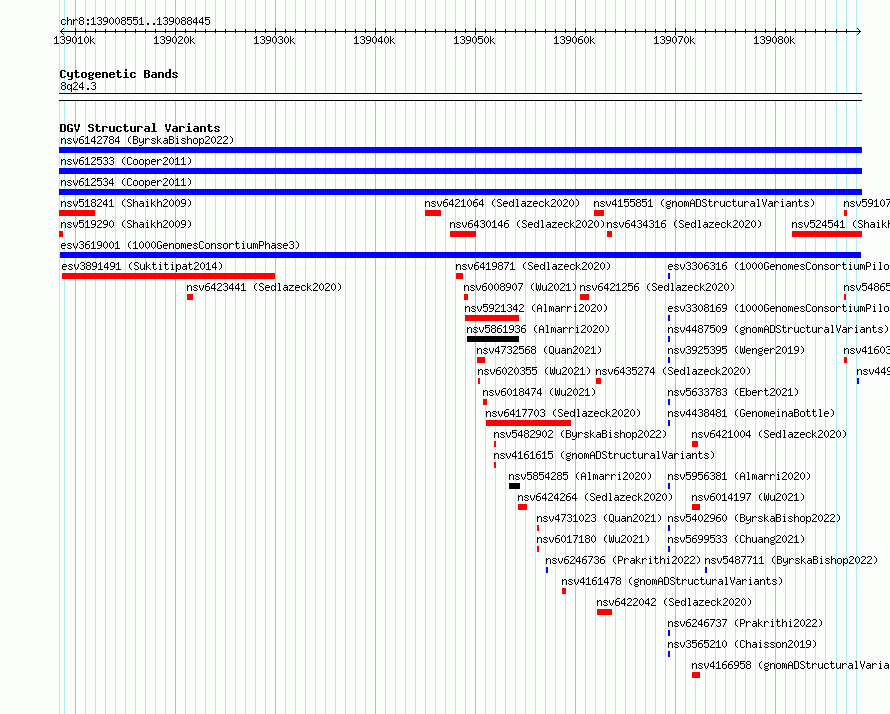
Task: Click nsv518241 (Shaikh2009) red feature bar
Action: (x=77, y=213)
